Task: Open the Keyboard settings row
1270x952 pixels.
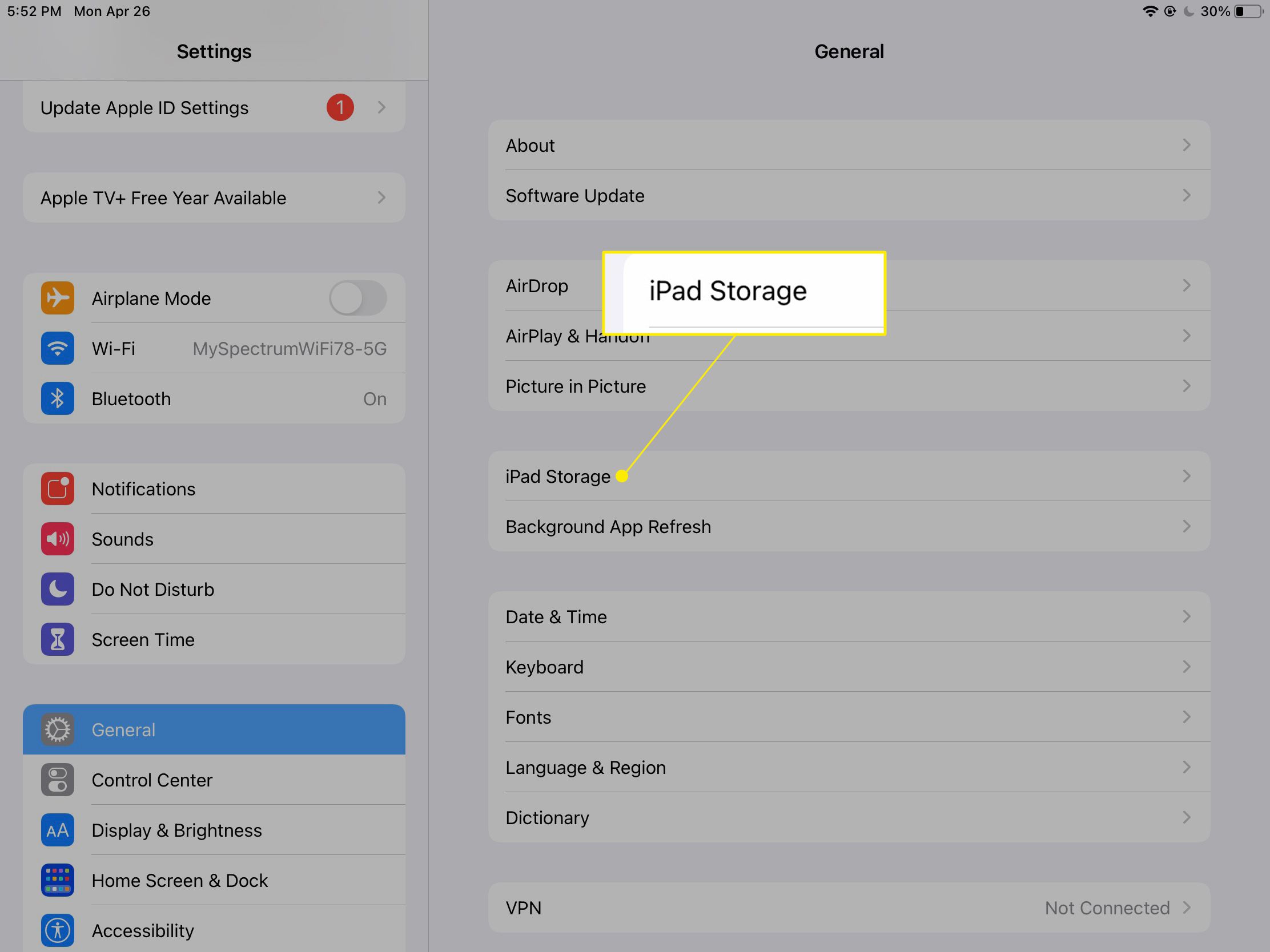Action: 849,667
